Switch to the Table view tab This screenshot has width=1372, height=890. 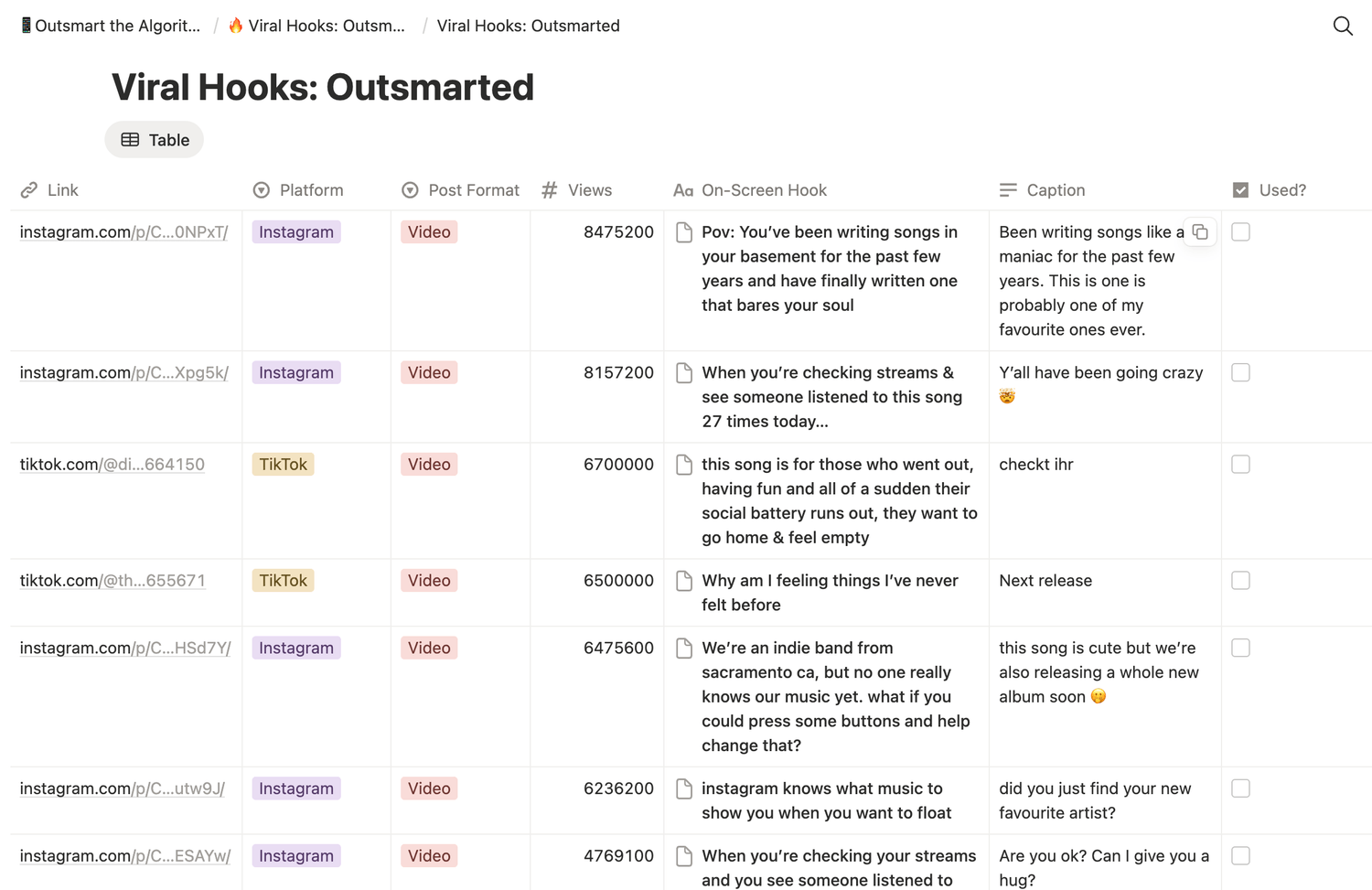[x=155, y=140]
